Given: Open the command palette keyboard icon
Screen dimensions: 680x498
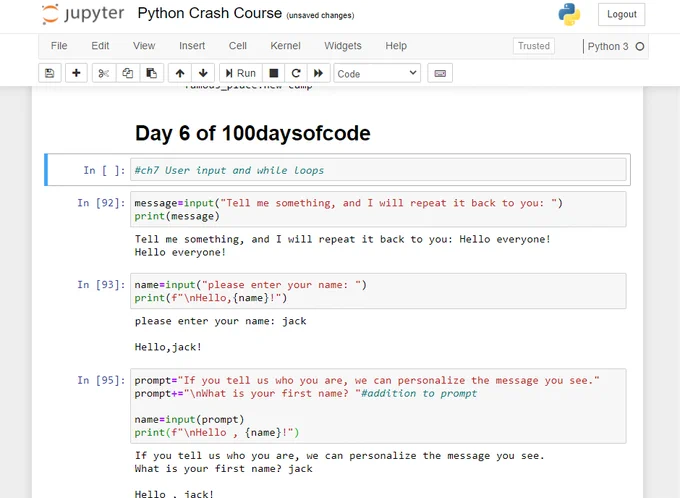Looking at the screenshot, I should coord(440,73).
